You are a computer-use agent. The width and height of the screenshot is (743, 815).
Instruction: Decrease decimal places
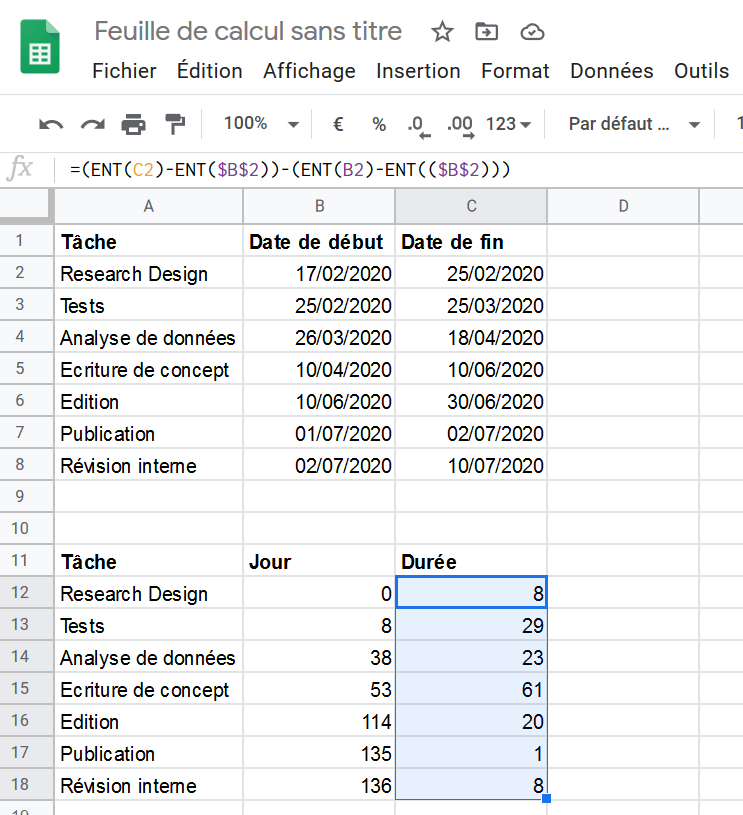tap(419, 126)
